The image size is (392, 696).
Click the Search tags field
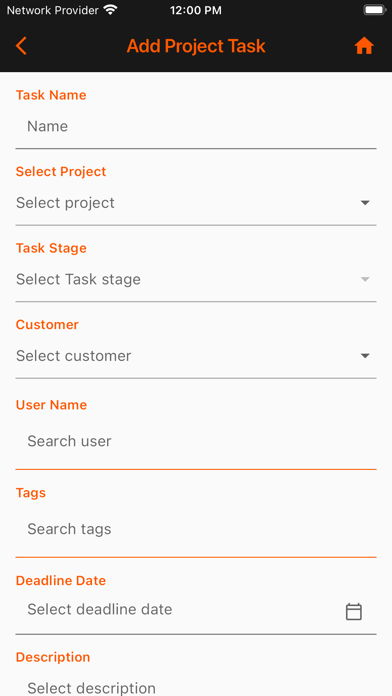click(x=196, y=530)
